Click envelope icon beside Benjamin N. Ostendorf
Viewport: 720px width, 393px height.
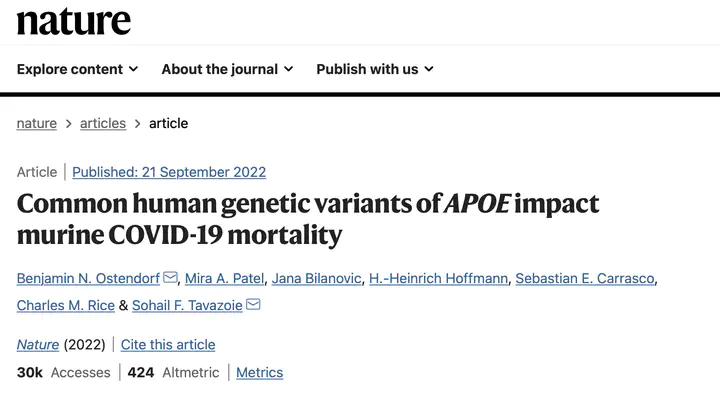[170, 277]
